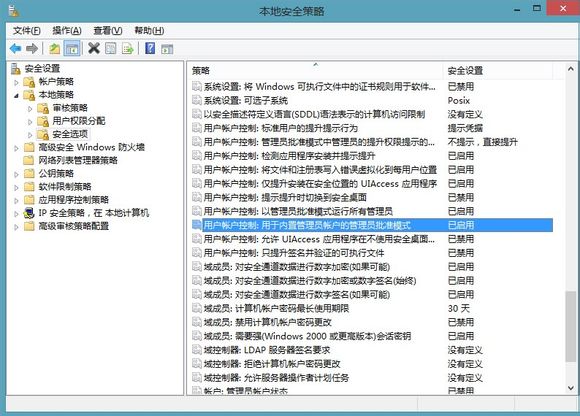580x416 pixels.
Task: Expand the 帐户策略 tree node
Action: pos(16,82)
